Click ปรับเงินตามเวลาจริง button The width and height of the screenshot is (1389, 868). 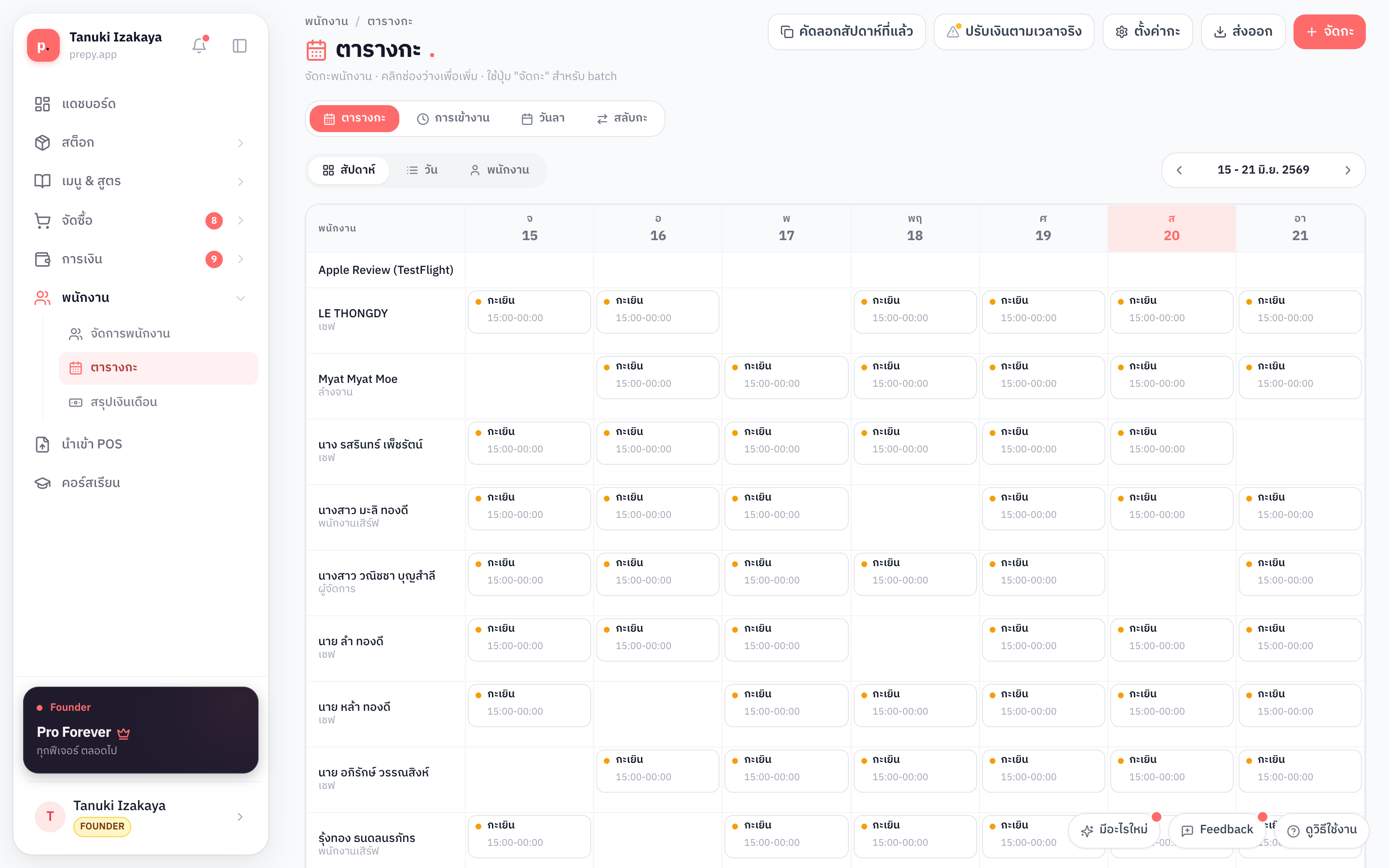click(1014, 31)
